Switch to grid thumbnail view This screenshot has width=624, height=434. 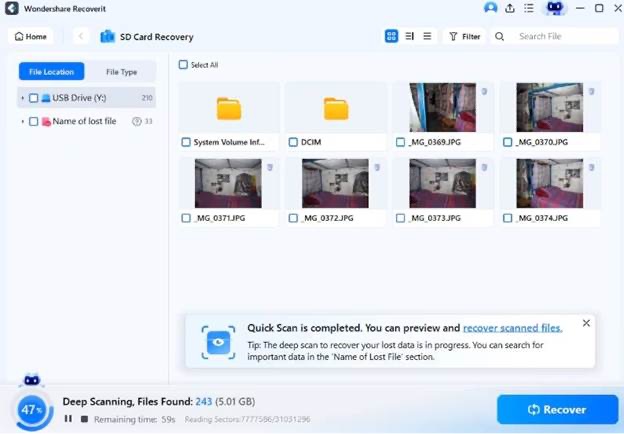coord(391,36)
